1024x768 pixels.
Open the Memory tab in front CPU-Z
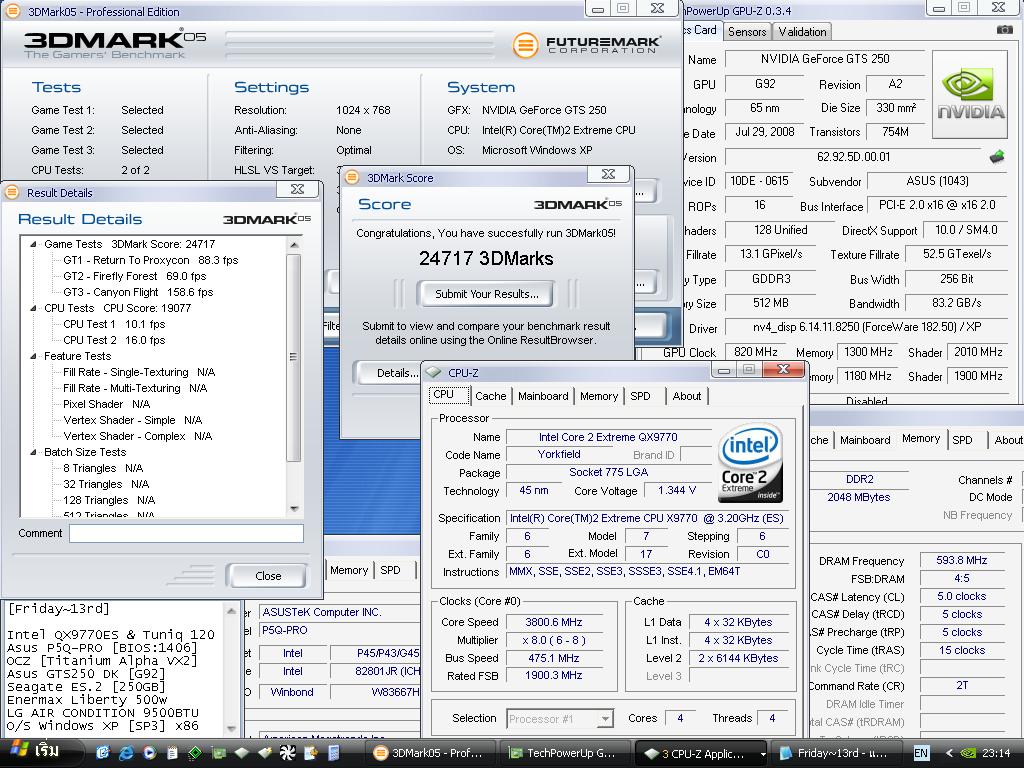tap(598, 396)
